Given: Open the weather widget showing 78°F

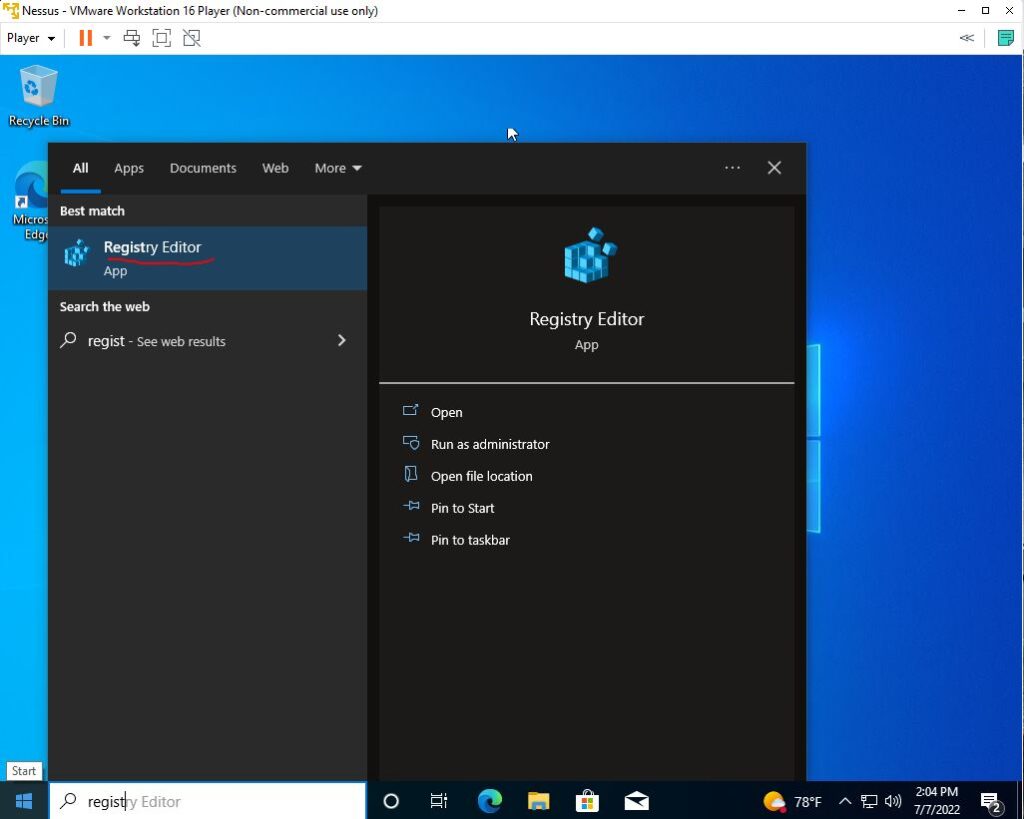Looking at the screenshot, I should [x=792, y=801].
